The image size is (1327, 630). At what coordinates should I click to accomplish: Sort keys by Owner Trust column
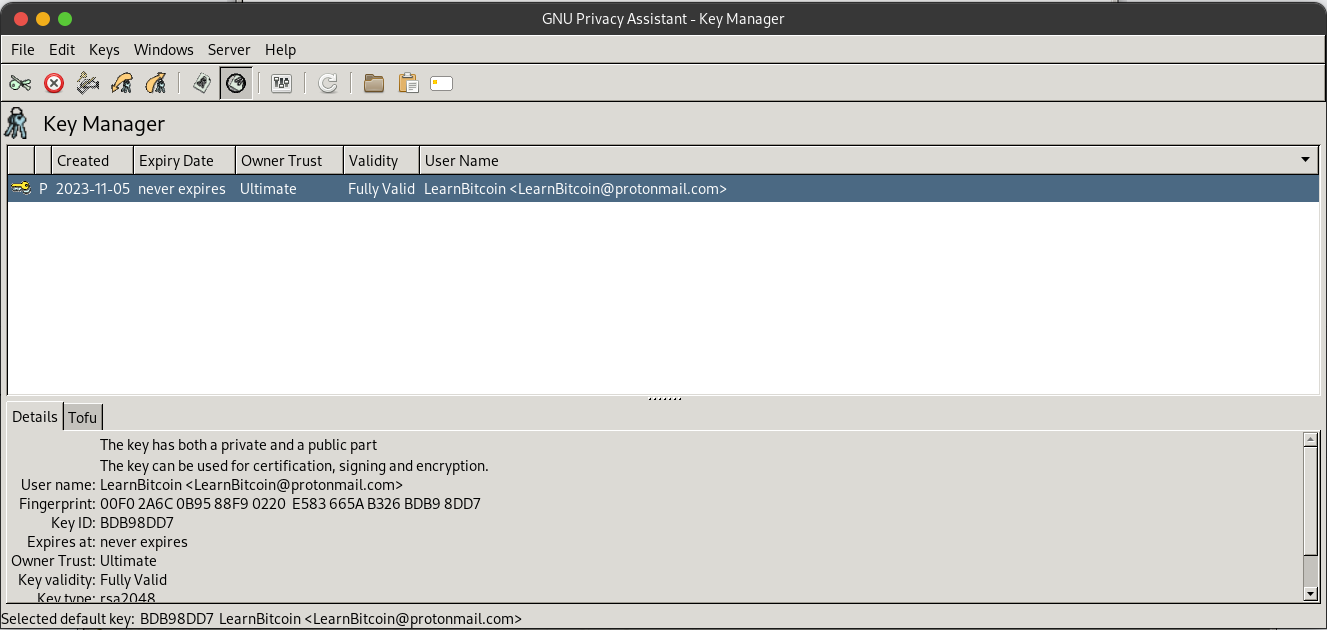[x=281, y=160]
